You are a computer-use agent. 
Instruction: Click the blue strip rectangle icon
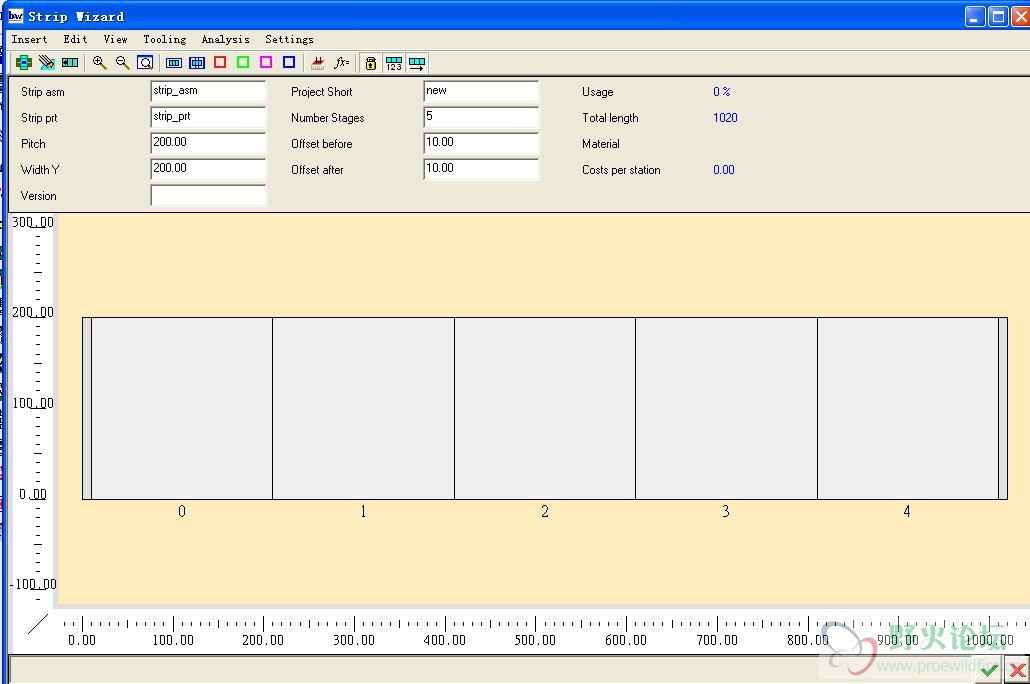coord(174,63)
